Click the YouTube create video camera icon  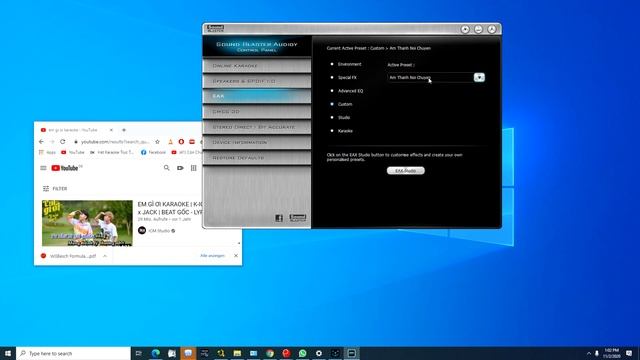[180, 168]
